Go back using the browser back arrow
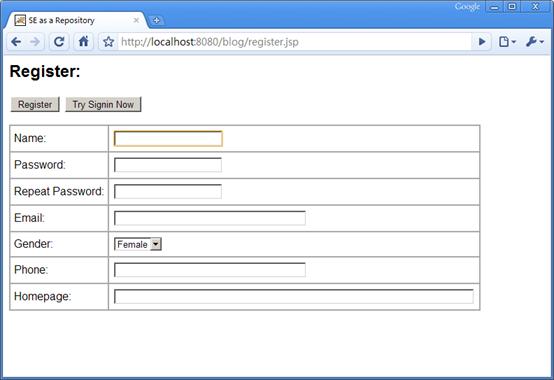 click(16, 42)
